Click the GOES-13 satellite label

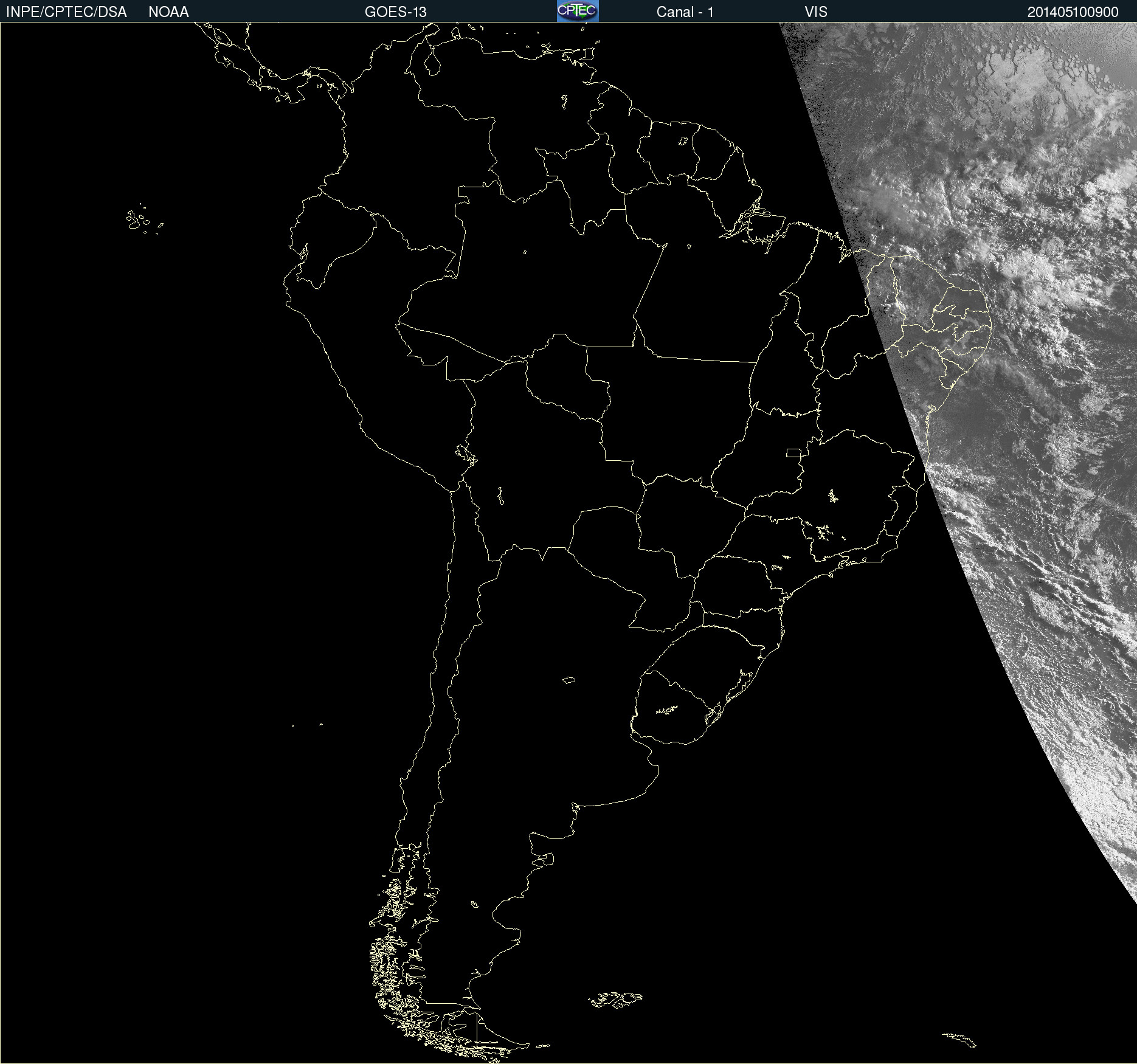[396, 12]
